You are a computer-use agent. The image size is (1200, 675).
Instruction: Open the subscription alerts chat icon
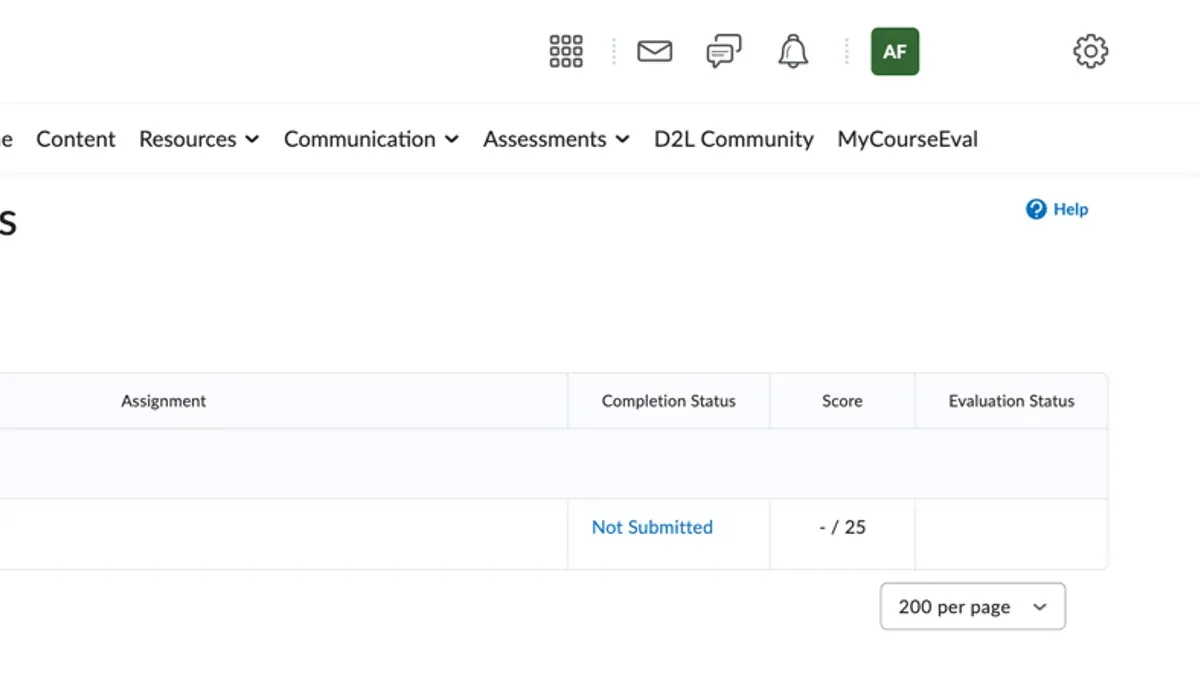click(724, 51)
